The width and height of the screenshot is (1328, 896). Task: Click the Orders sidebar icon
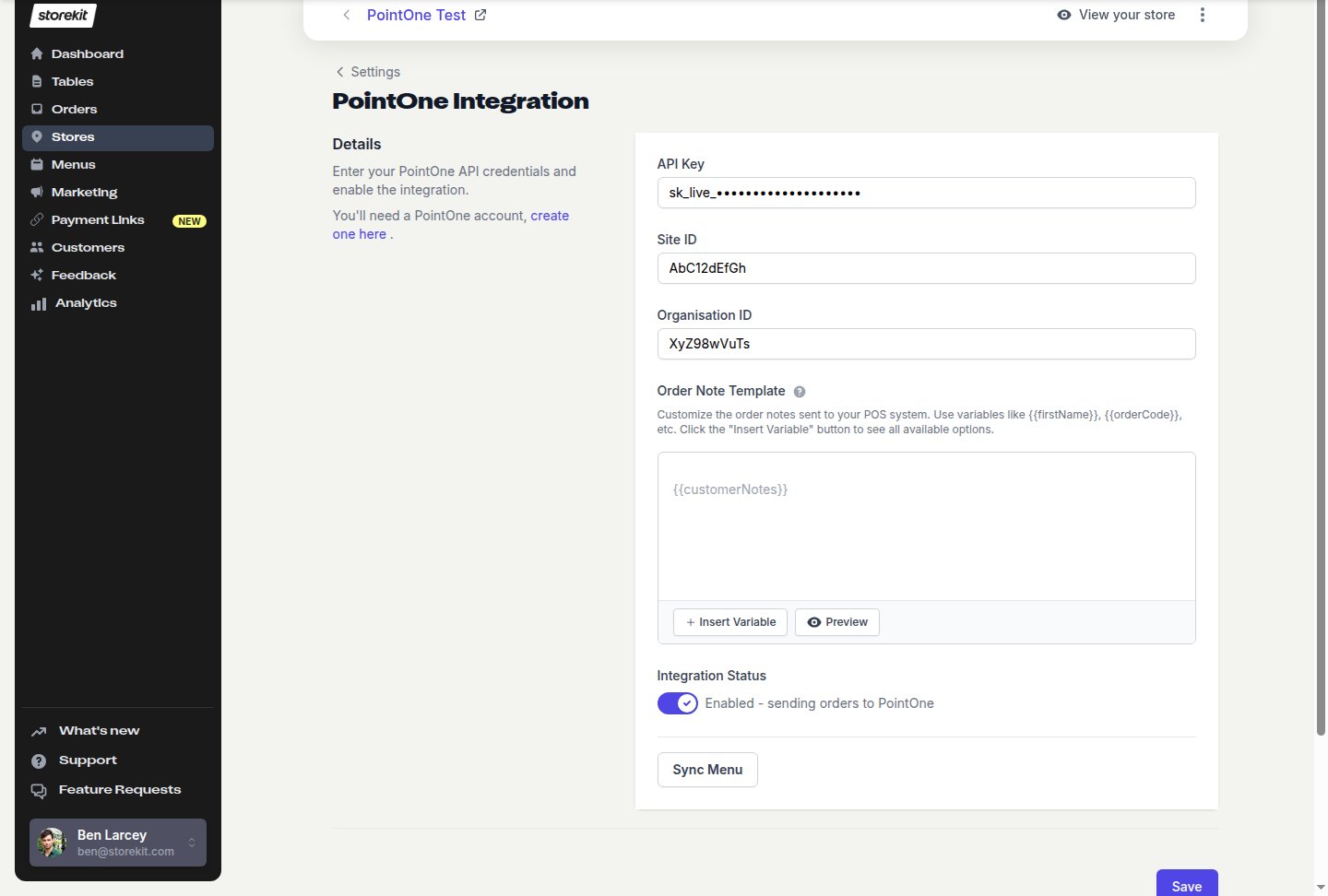click(37, 109)
